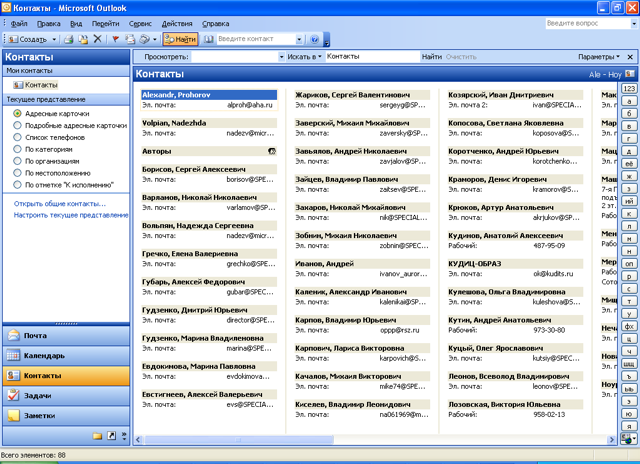Click the folder list icon at pane bottom

[x=97, y=436]
